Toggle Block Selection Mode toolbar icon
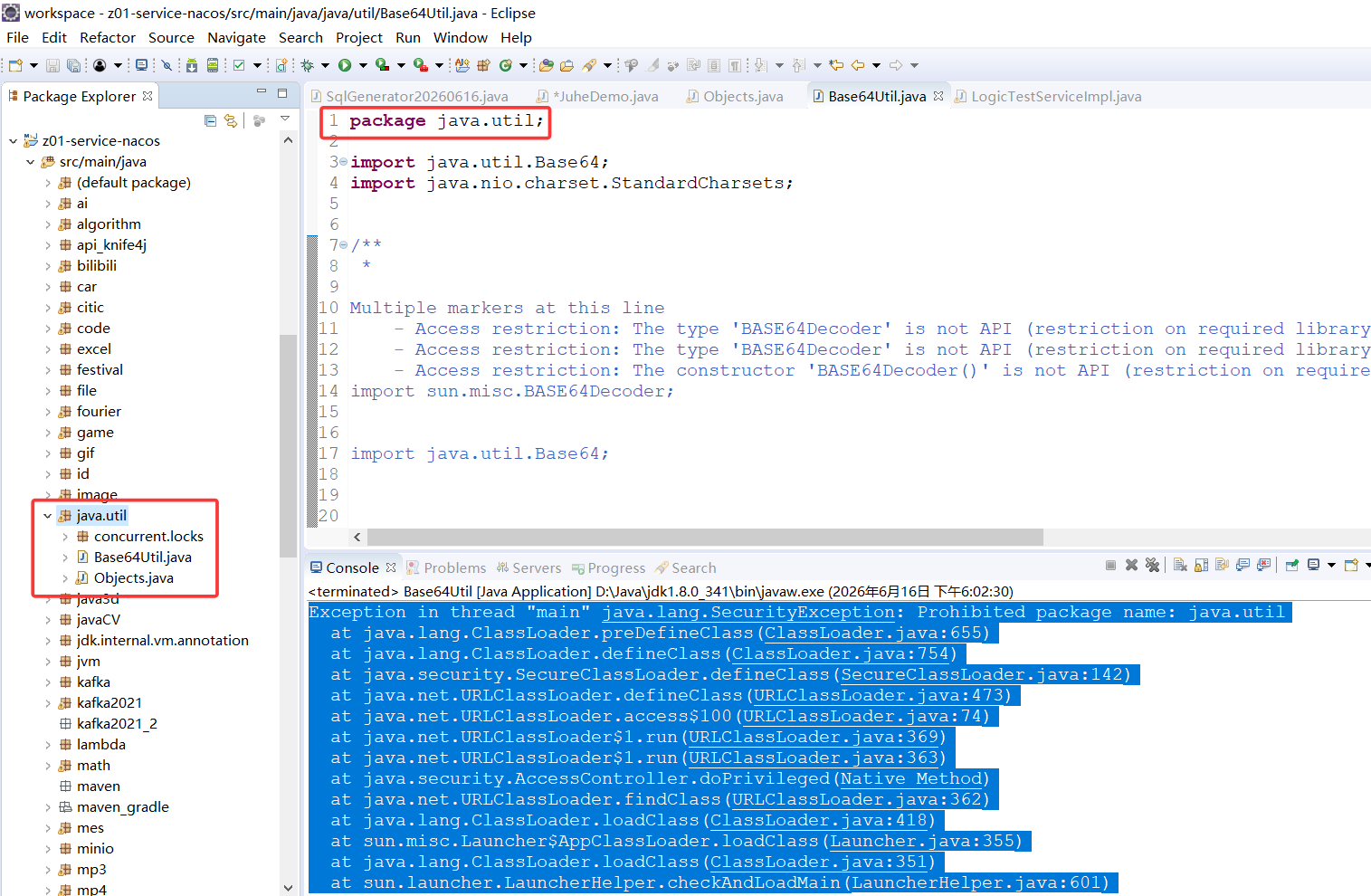1371x896 pixels. [x=714, y=65]
